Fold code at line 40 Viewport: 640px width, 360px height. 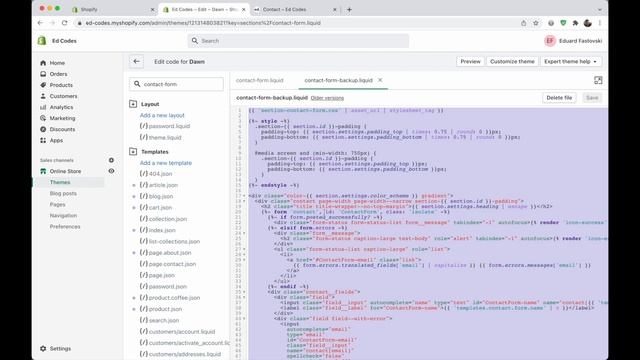coord(244,318)
